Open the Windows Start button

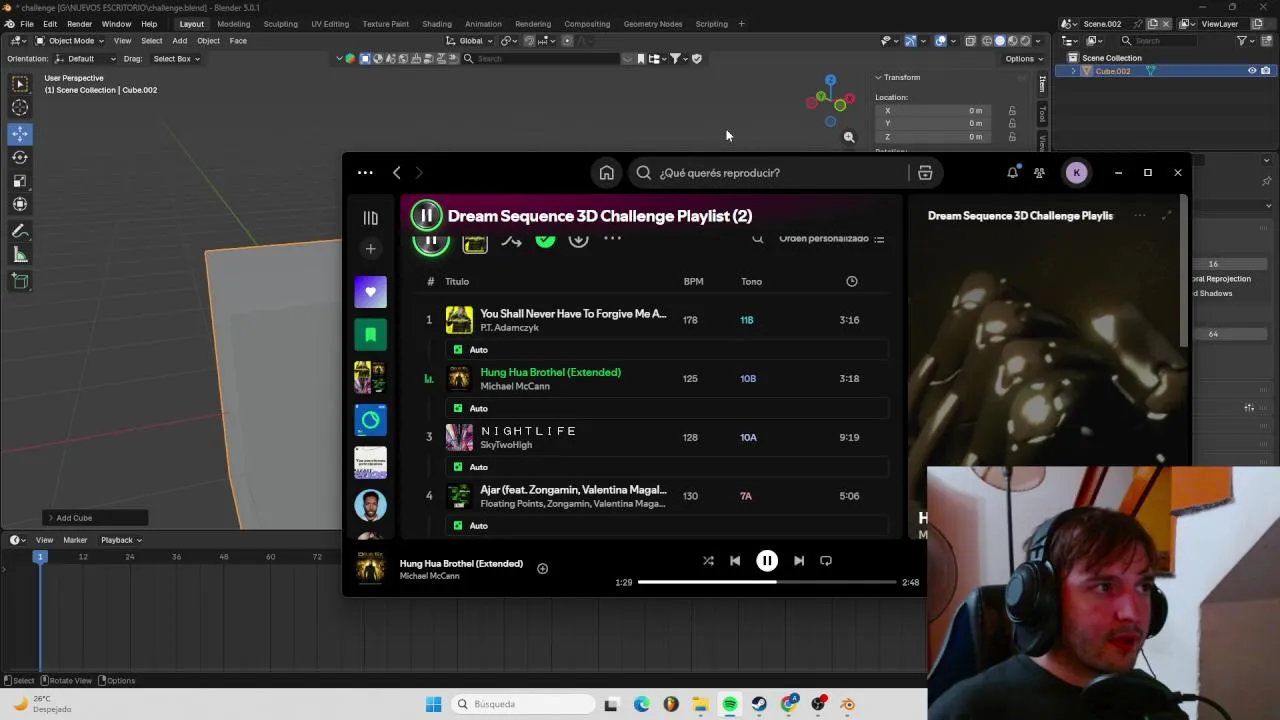pyautogui.click(x=433, y=704)
